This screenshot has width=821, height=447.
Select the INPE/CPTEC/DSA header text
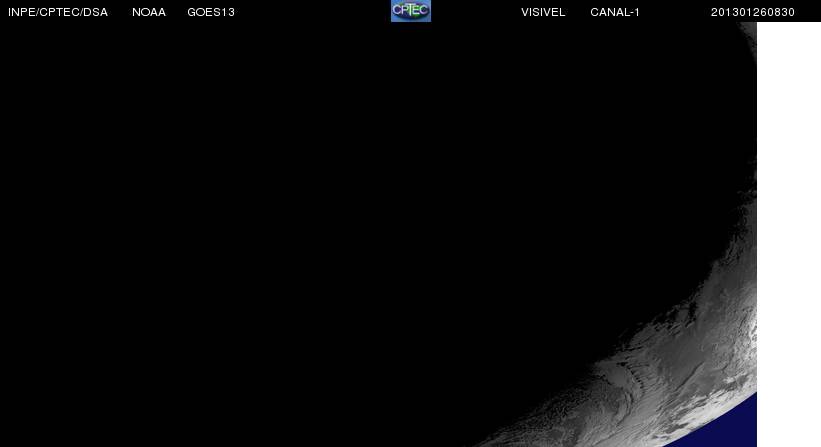[58, 12]
